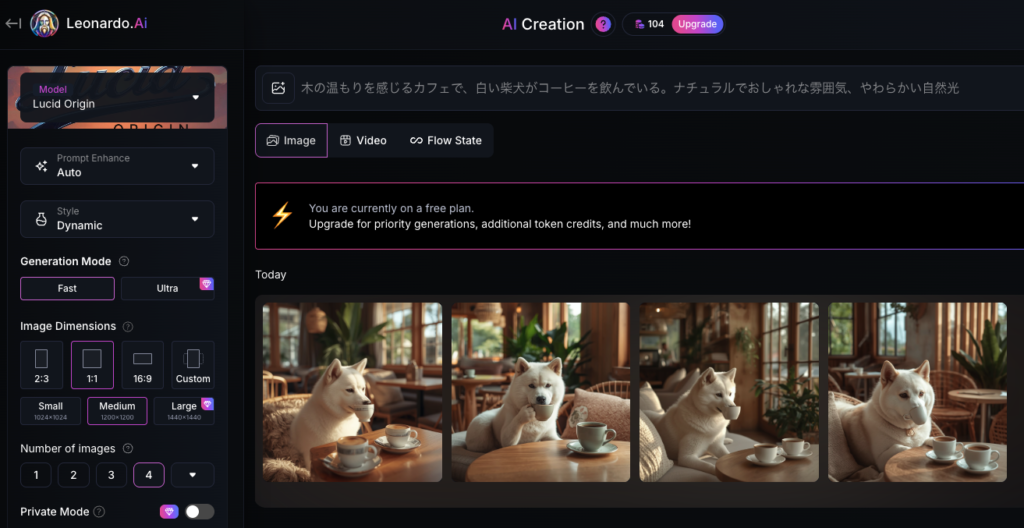This screenshot has height=528, width=1024.
Task: Open the Style Dynamic dropdown
Action: pyautogui.click(x=118, y=219)
